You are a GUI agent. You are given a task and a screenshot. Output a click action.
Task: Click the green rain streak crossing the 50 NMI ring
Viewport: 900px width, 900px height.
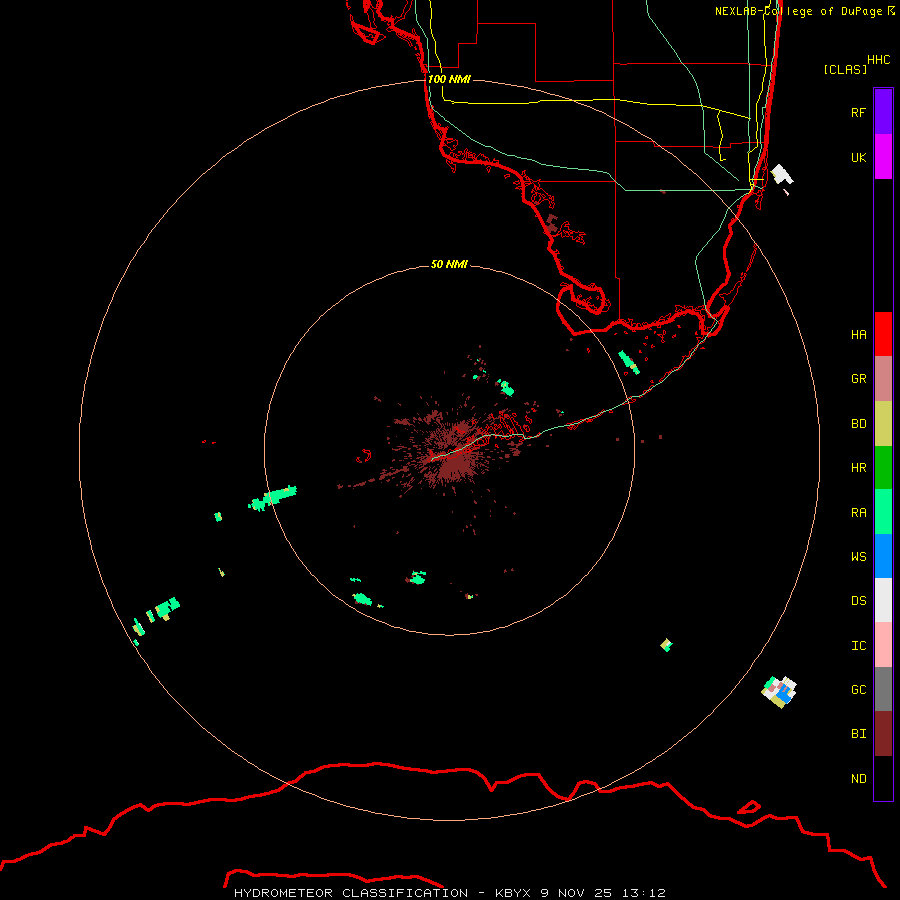(273, 498)
